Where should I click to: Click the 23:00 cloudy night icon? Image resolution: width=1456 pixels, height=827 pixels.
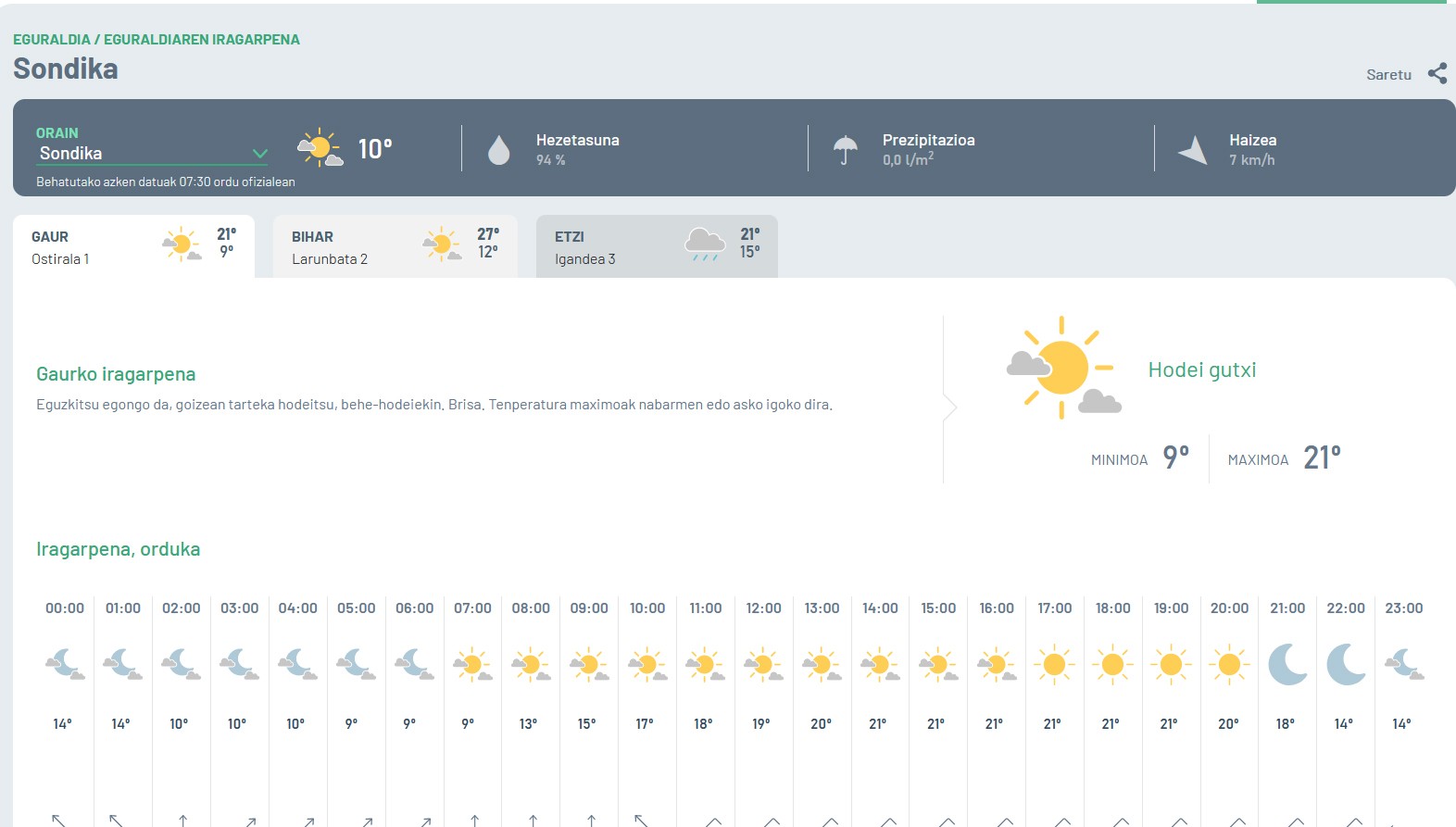click(x=1404, y=664)
